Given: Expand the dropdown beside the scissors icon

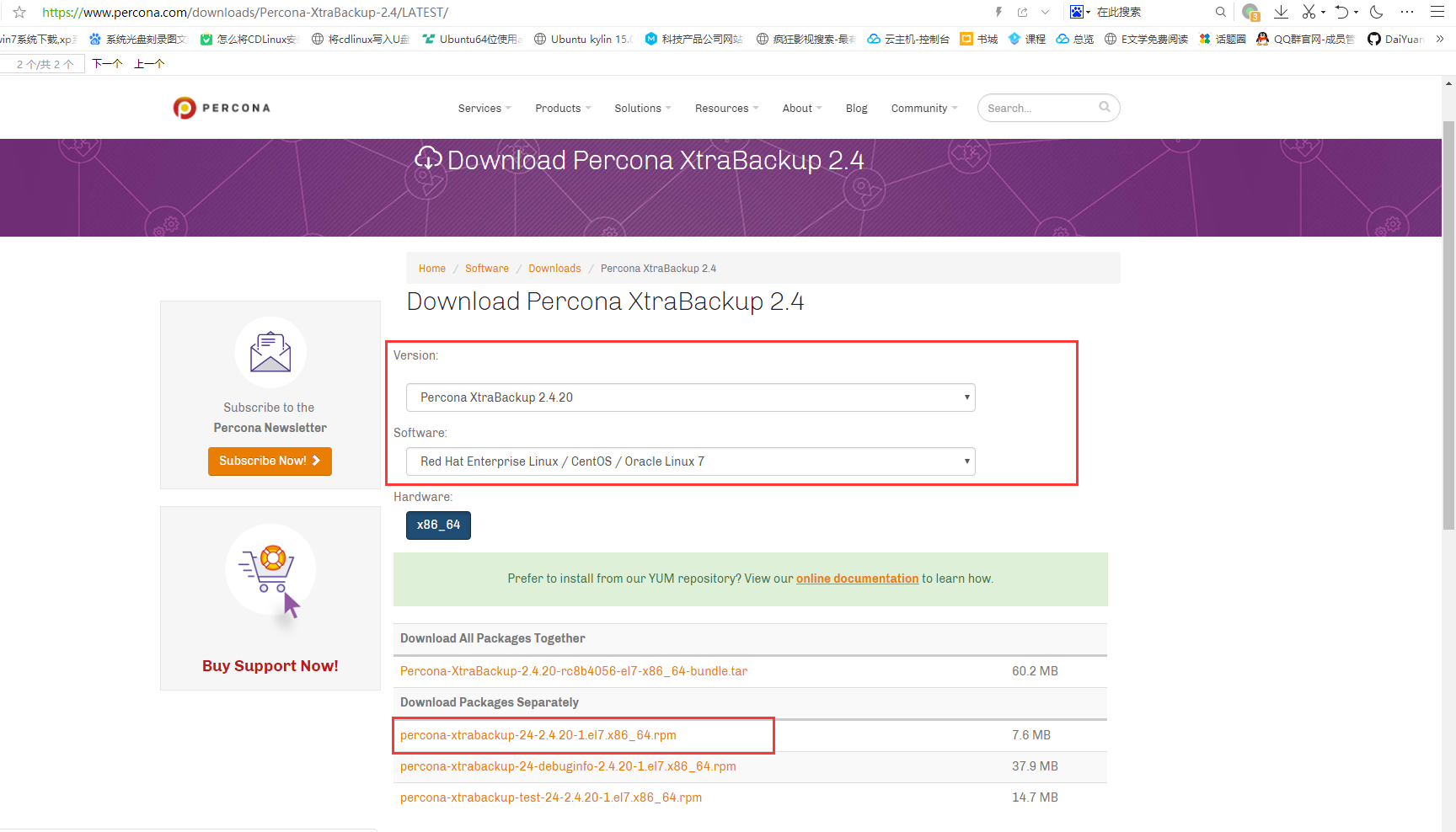Looking at the screenshot, I should click(x=1323, y=12).
